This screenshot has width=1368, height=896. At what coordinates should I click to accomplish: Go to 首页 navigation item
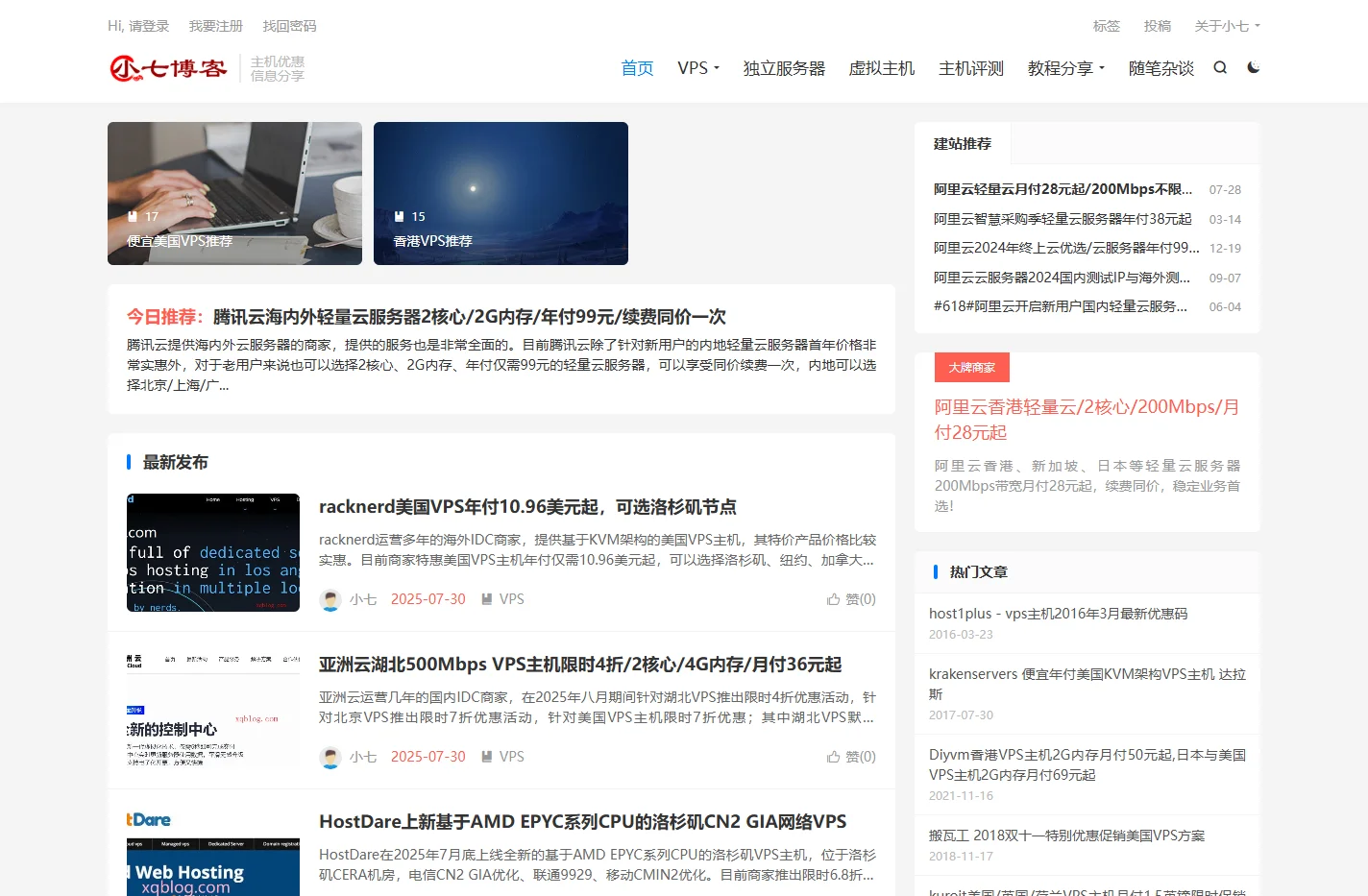(637, 68)
